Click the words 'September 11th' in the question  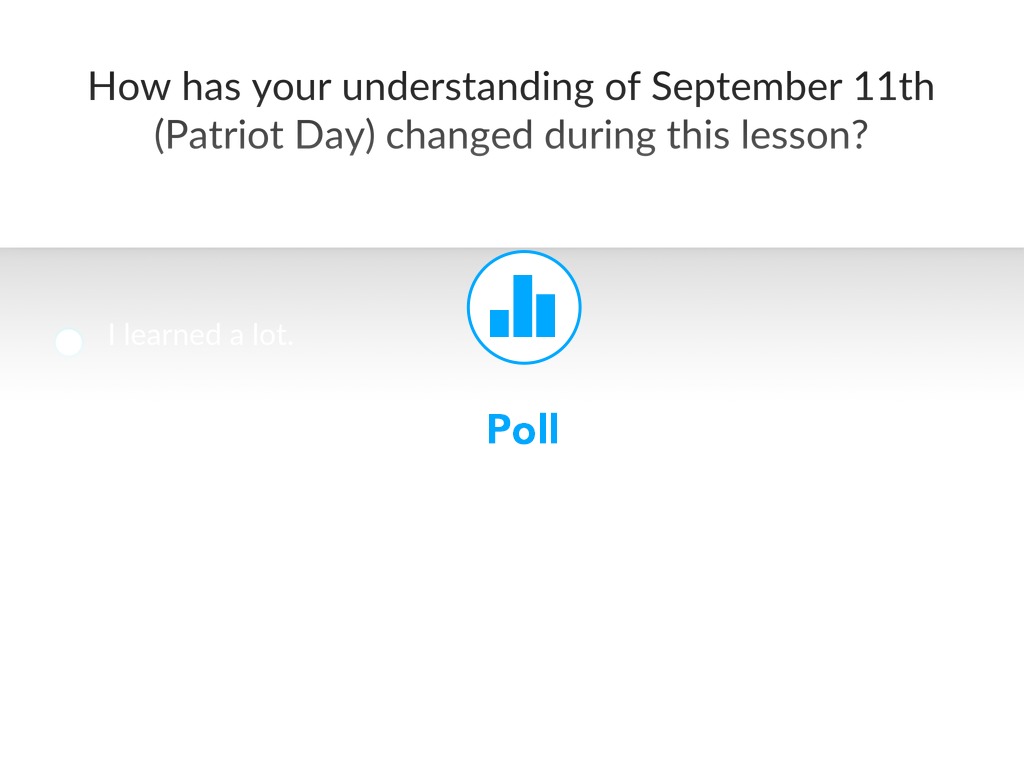(793, 87)
